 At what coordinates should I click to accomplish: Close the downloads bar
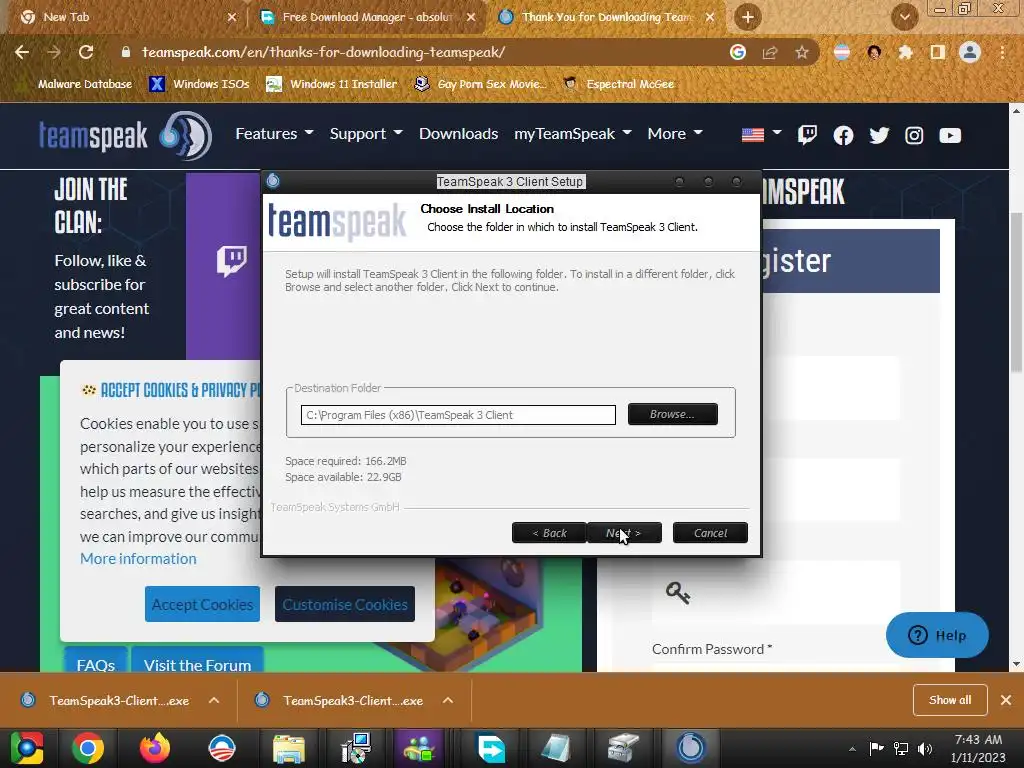1006,700
